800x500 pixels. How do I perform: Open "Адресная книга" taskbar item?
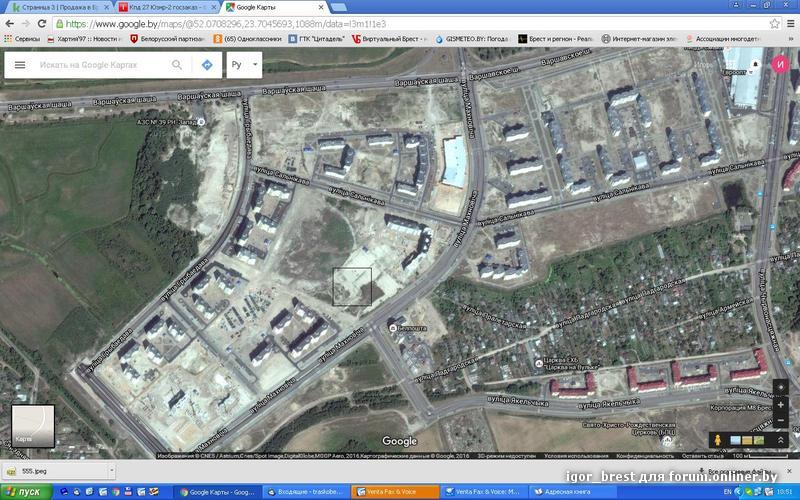(x=570, y=492)
